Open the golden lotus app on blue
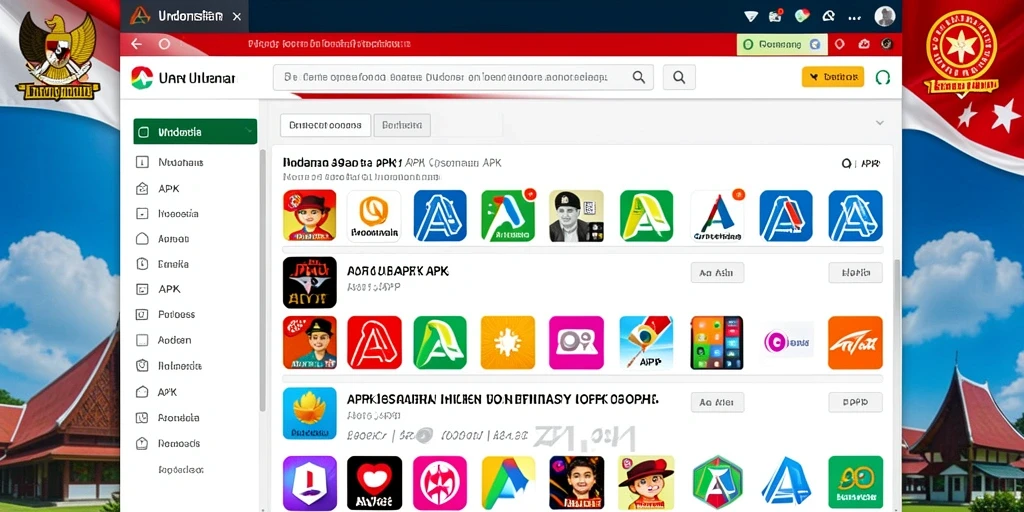This screenshot has width=1024, height=512. pos(310,413)
